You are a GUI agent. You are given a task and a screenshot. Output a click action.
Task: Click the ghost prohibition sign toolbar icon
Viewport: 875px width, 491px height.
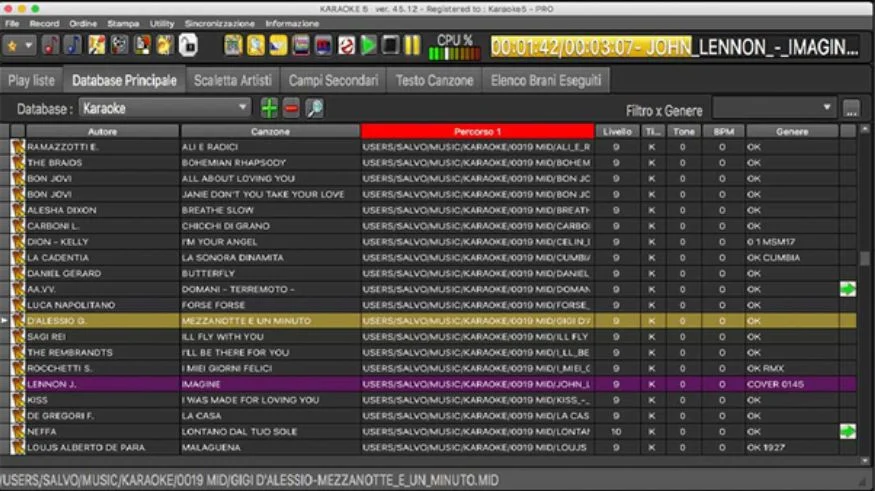coord(345,45)
